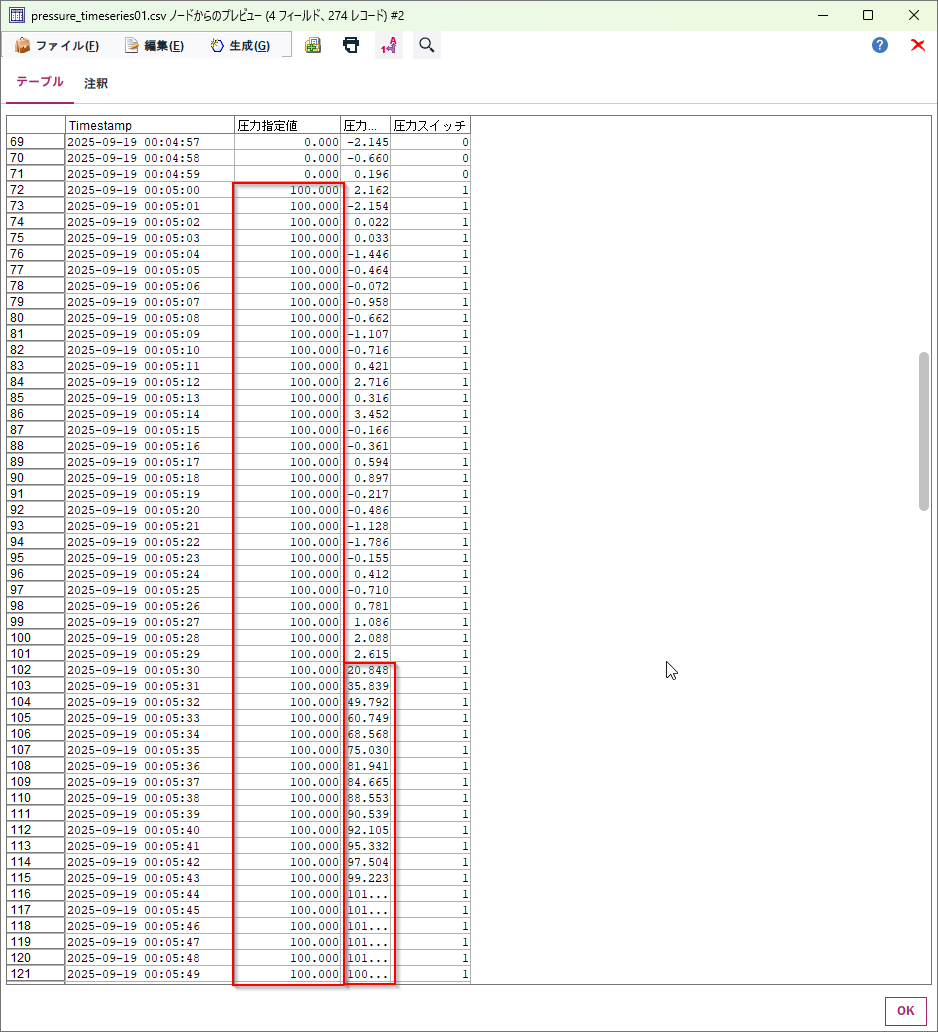Select row number 69
This screenshot has width=938, height=1032.
pos(36,142)
